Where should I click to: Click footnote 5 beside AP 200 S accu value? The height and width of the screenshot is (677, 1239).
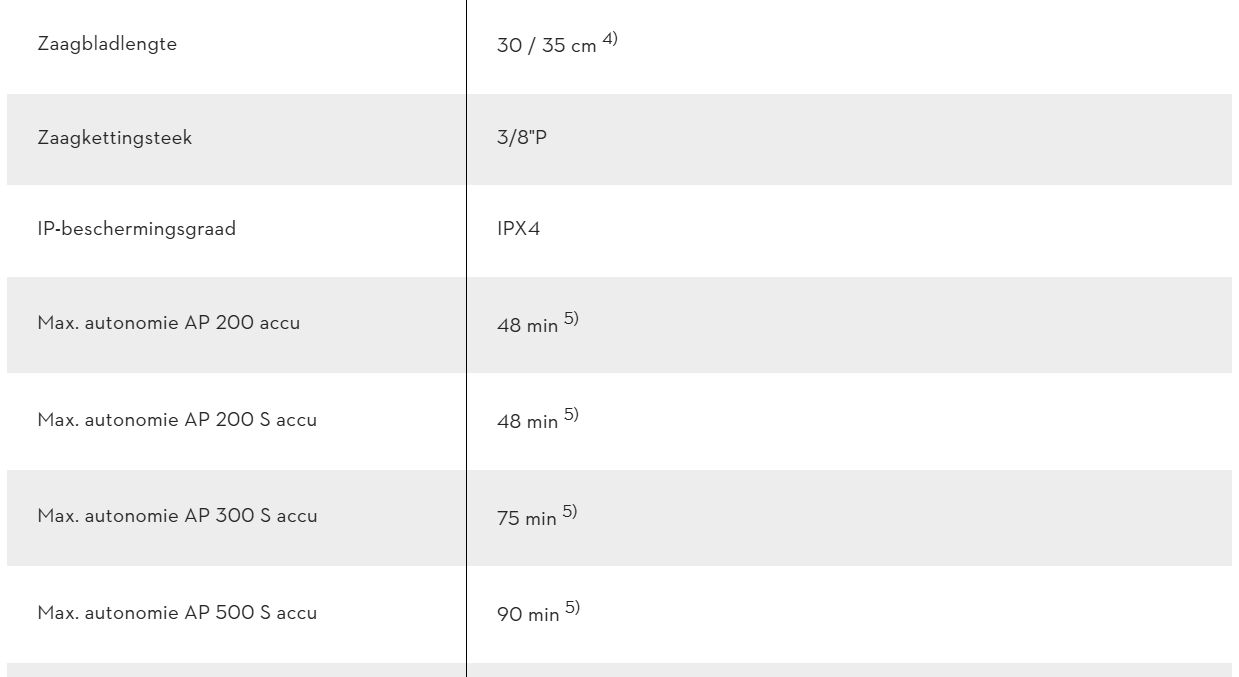569,415
